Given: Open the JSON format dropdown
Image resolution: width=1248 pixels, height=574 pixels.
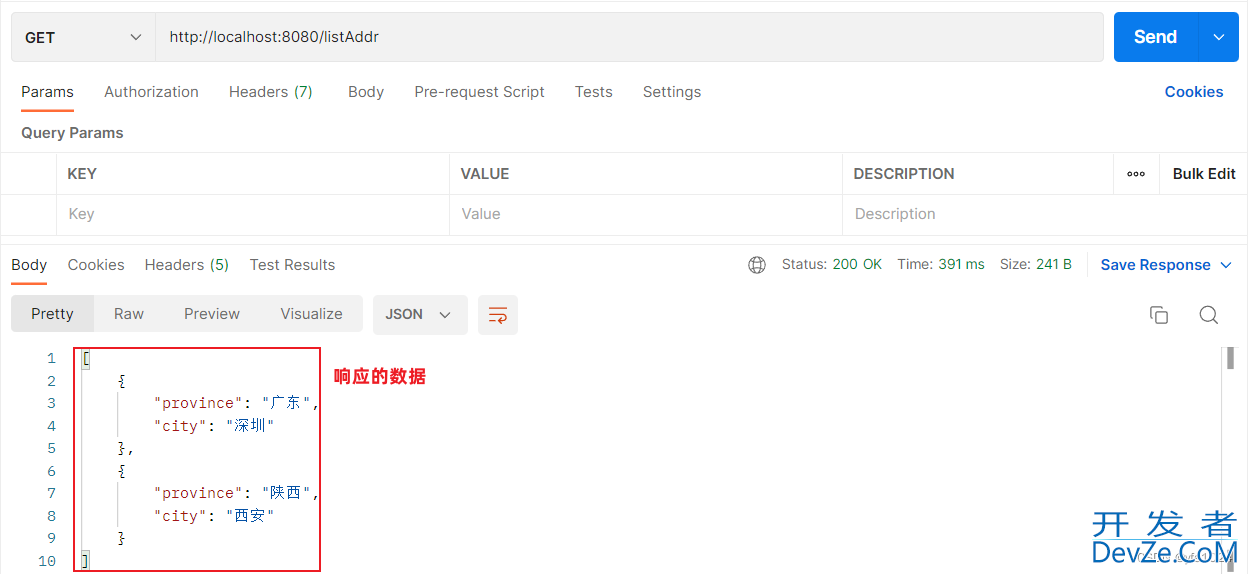Looking at the screenshot, I should click(x=420, y=314).
